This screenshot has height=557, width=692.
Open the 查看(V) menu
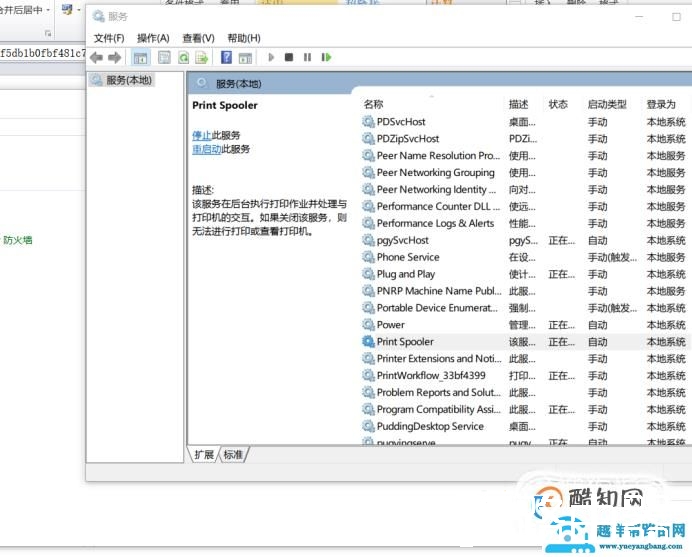point(198,38)
